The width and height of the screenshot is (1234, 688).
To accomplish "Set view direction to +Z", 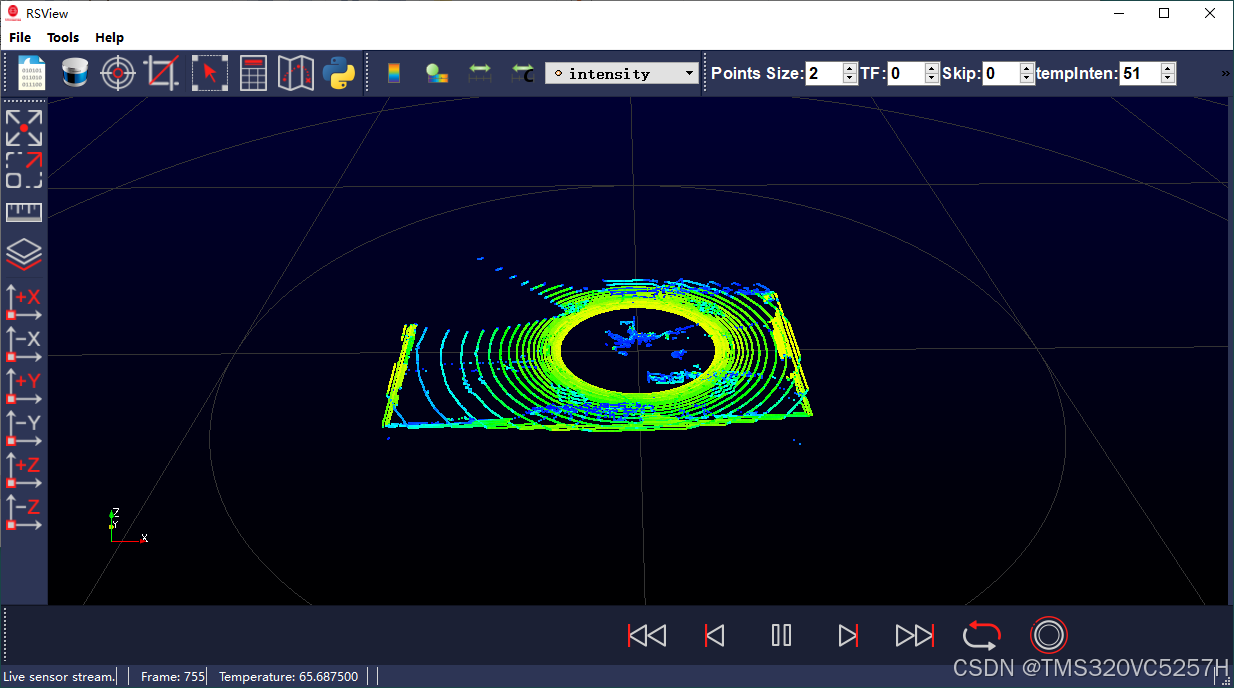I will point(24,470).
